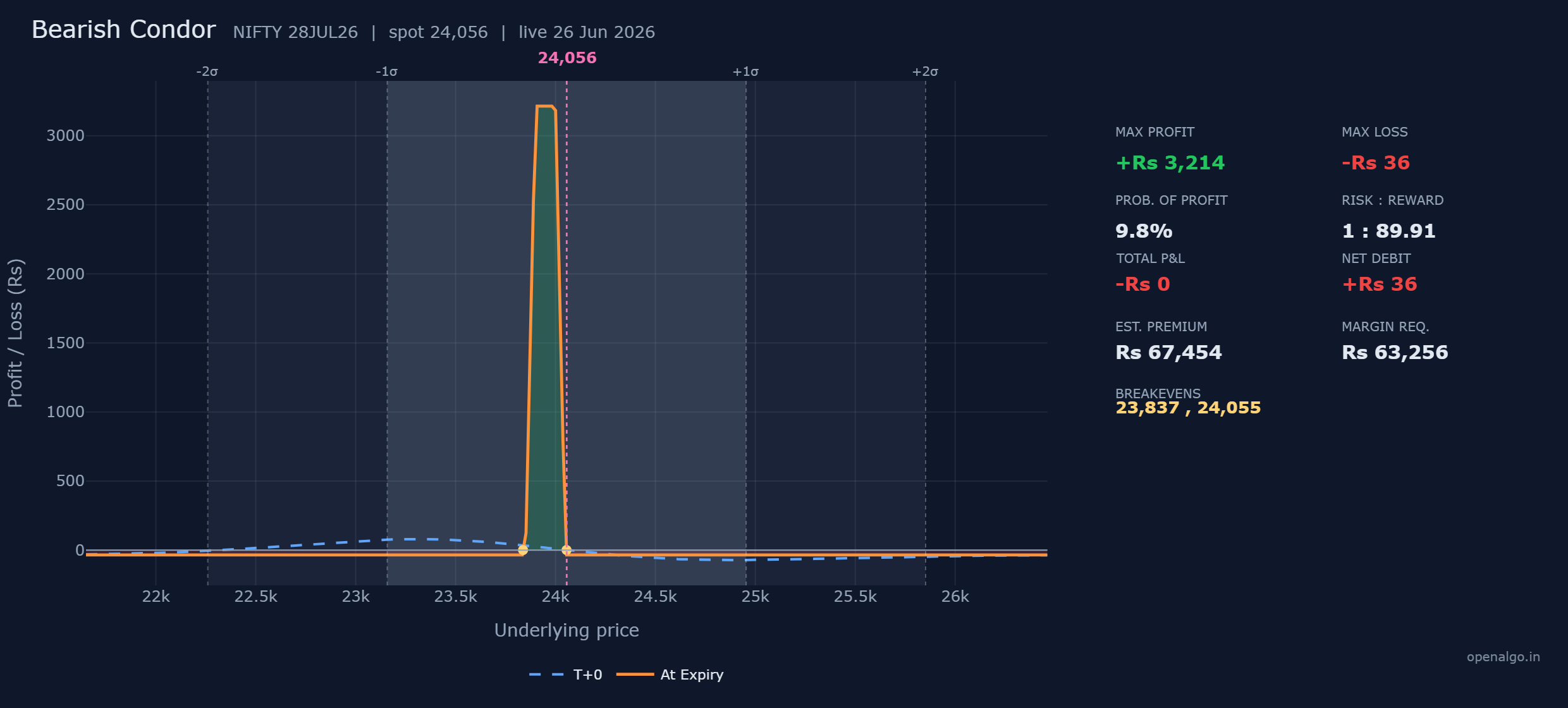Click the pink 24,056 spot label
Viewport: 1568px width, 708px height.
pos(567,58)
